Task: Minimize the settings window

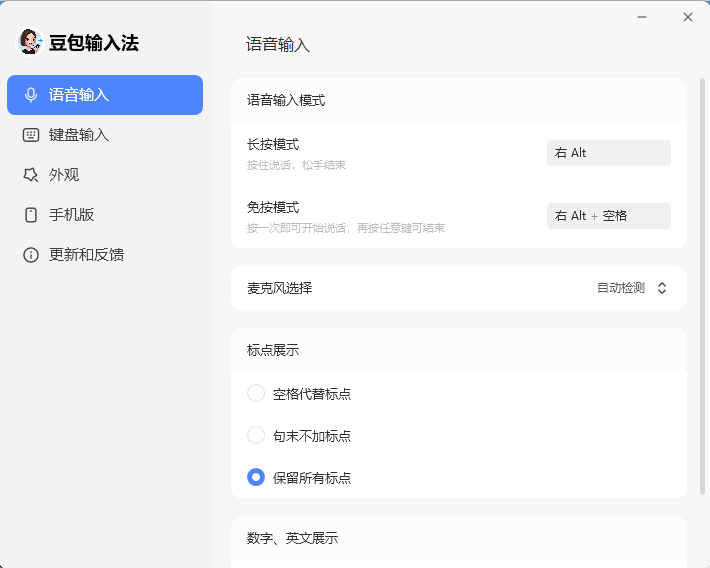Action: coord(642,17)
